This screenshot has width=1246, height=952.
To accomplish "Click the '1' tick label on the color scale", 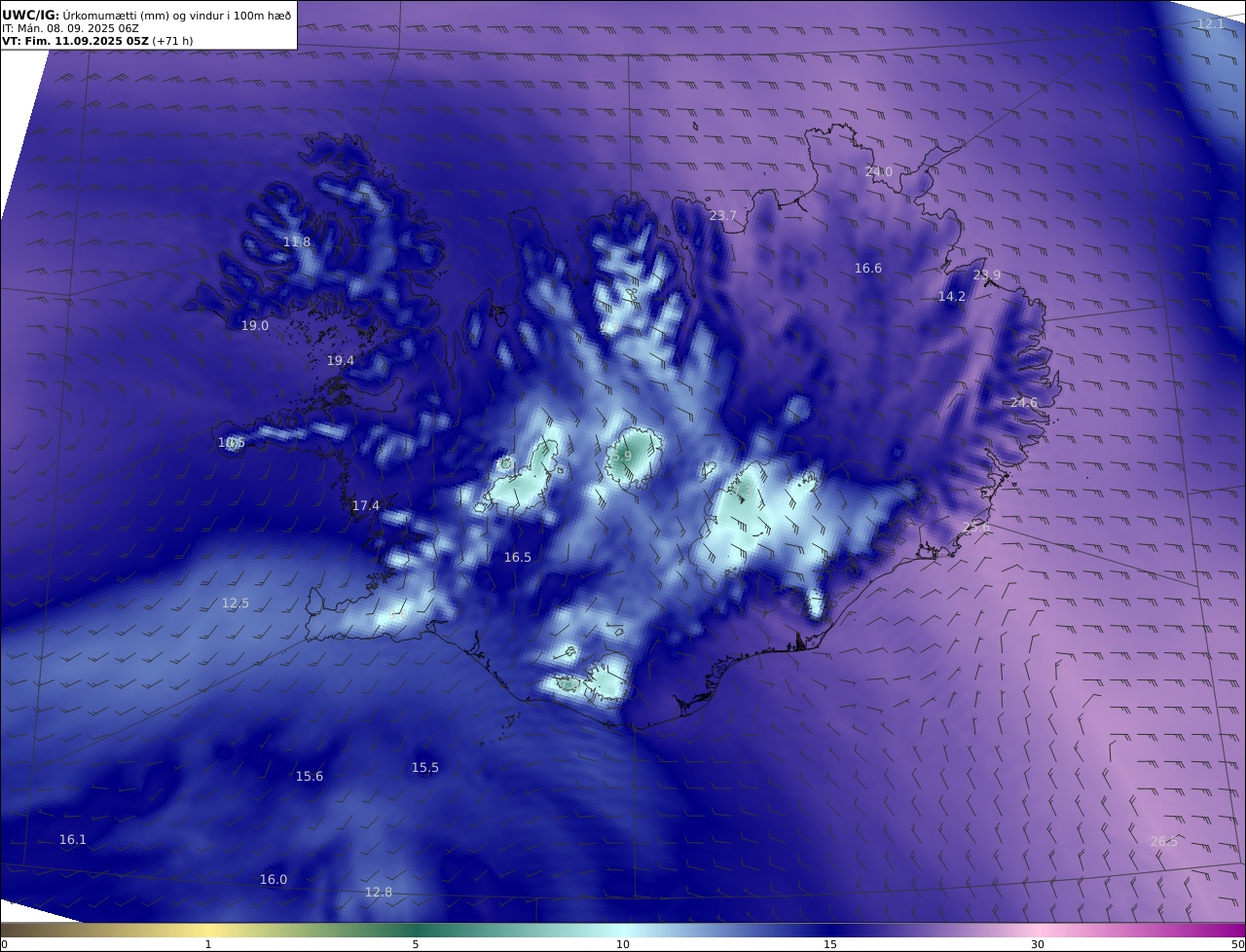I will point(208,944).
